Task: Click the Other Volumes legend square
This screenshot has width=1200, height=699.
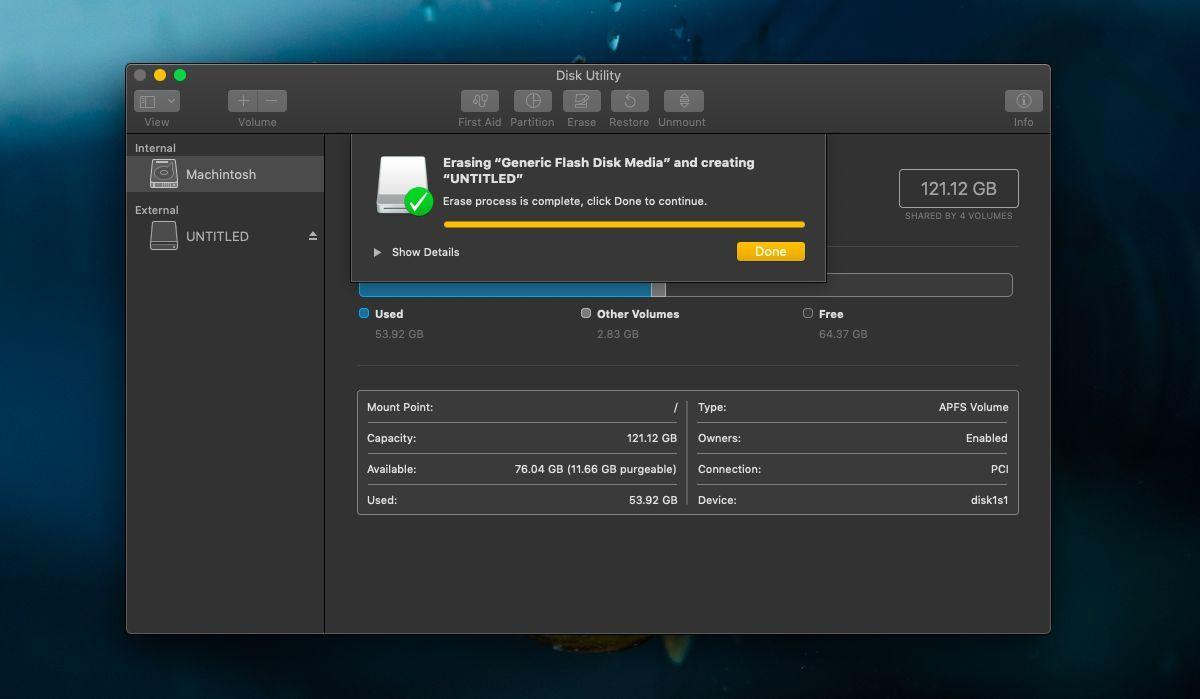Action: pos(586,313)
